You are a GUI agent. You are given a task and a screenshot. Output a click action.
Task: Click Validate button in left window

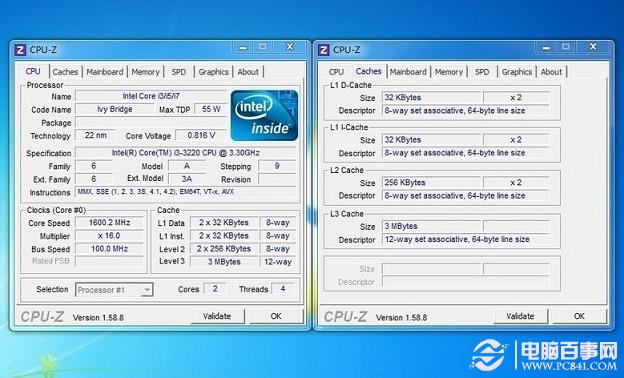pos(217,316)
